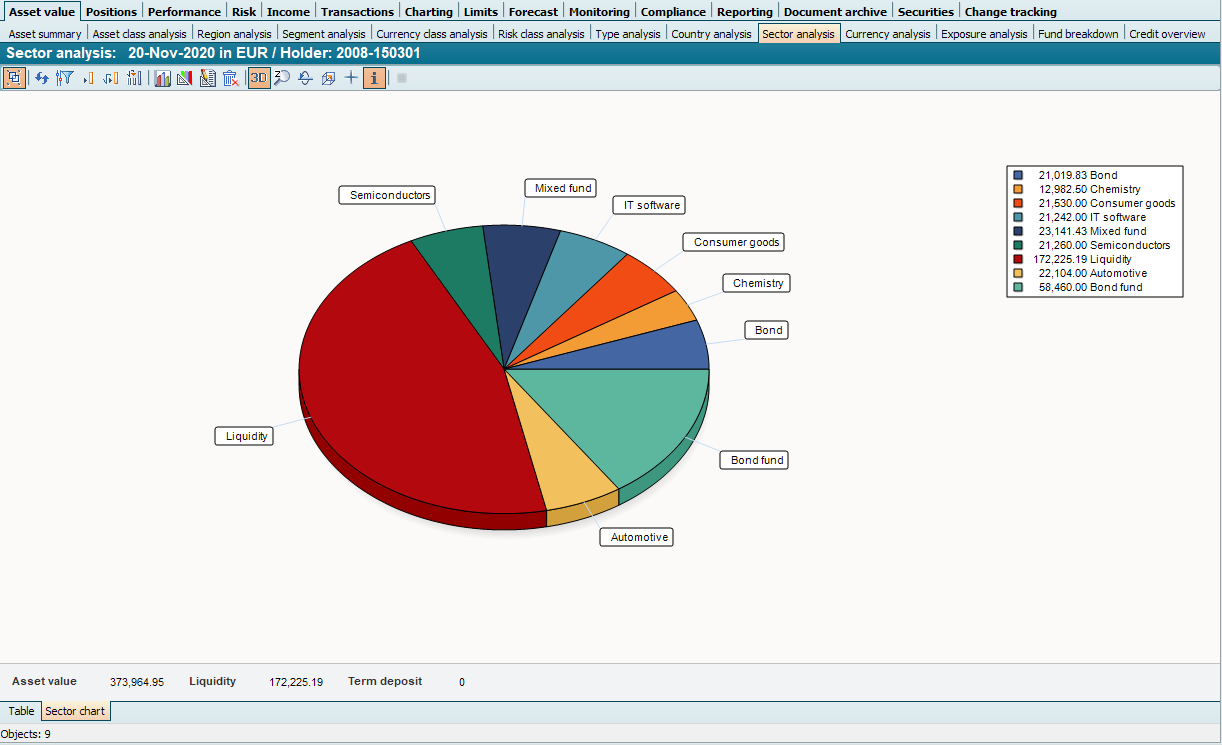Click the trash can delete icon
The height and width of the screenshot is (745, 1222).
point(230,78)
